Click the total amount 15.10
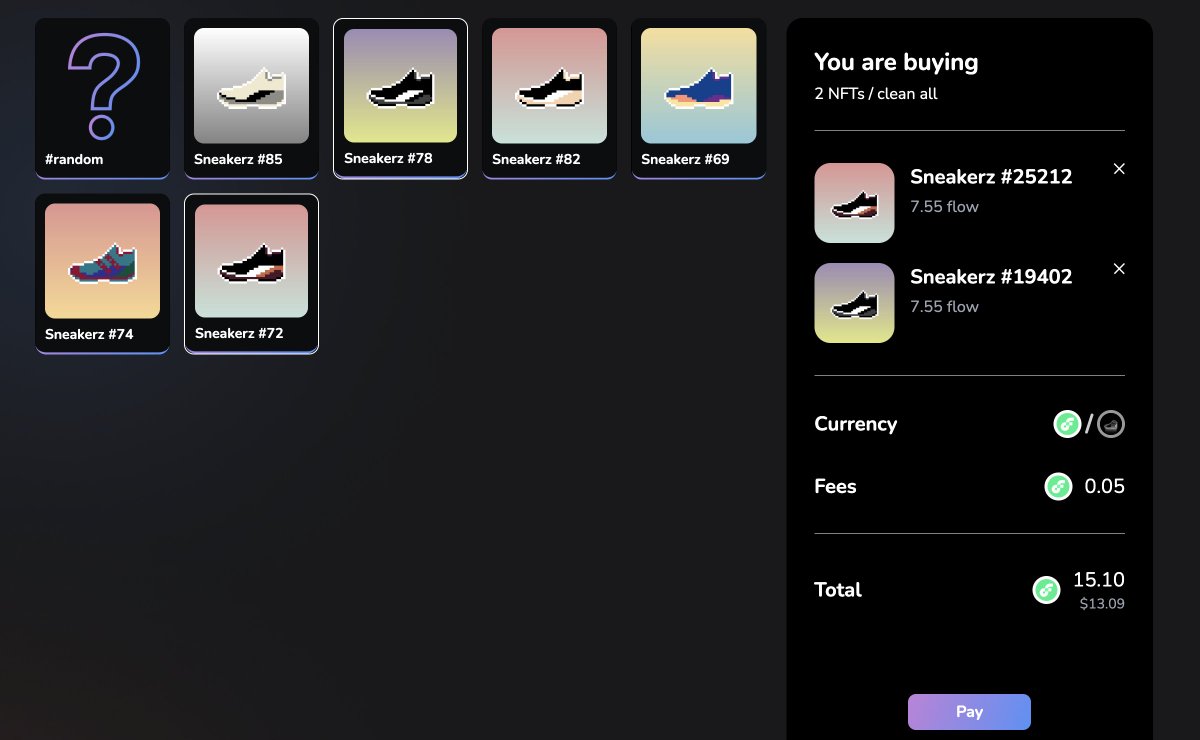 click(1098, 579)
